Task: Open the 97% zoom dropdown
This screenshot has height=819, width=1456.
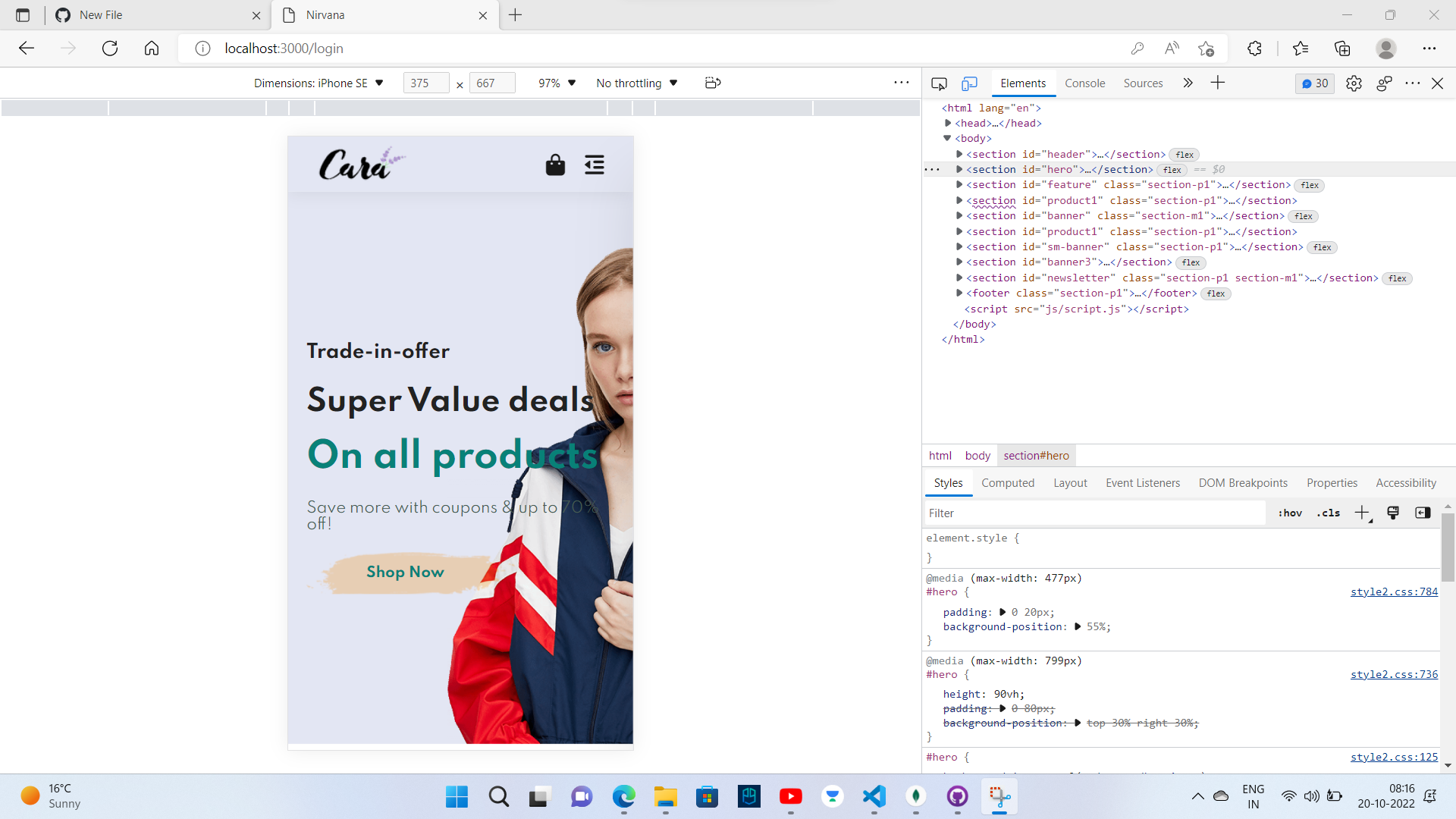Action: pos(557,83)
